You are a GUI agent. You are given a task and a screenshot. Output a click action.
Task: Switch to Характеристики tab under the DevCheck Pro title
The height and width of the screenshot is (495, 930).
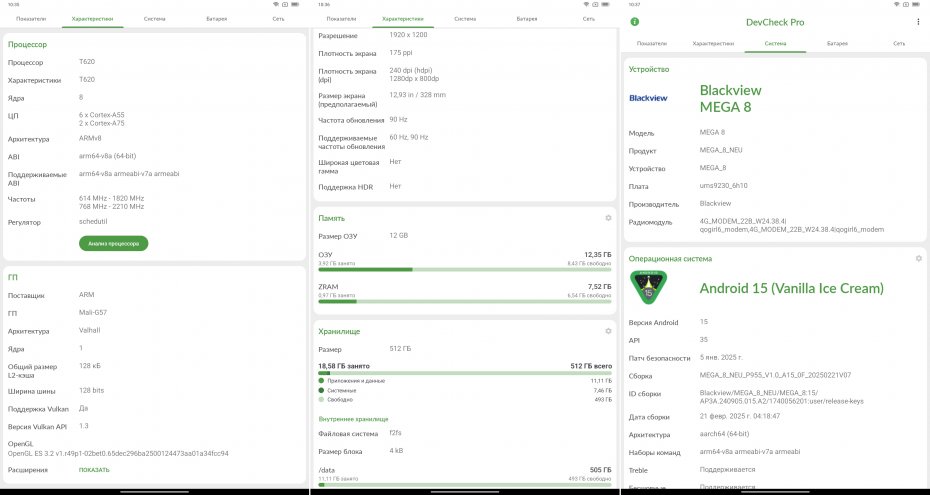tap(714, 44)
